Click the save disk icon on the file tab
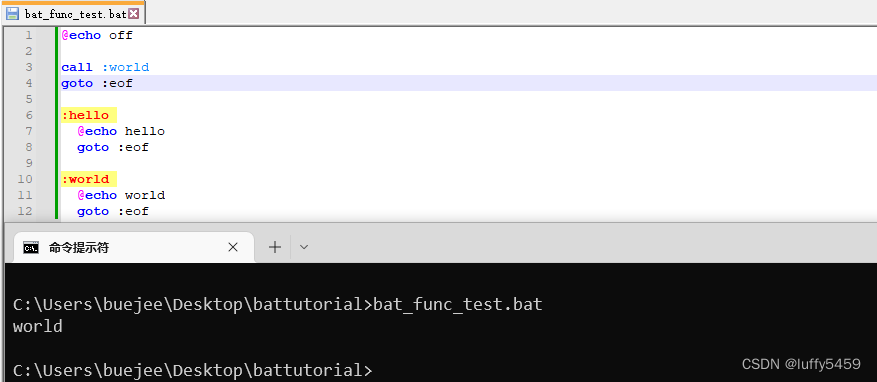Viewport: 877px width, 382px height. 12,13
